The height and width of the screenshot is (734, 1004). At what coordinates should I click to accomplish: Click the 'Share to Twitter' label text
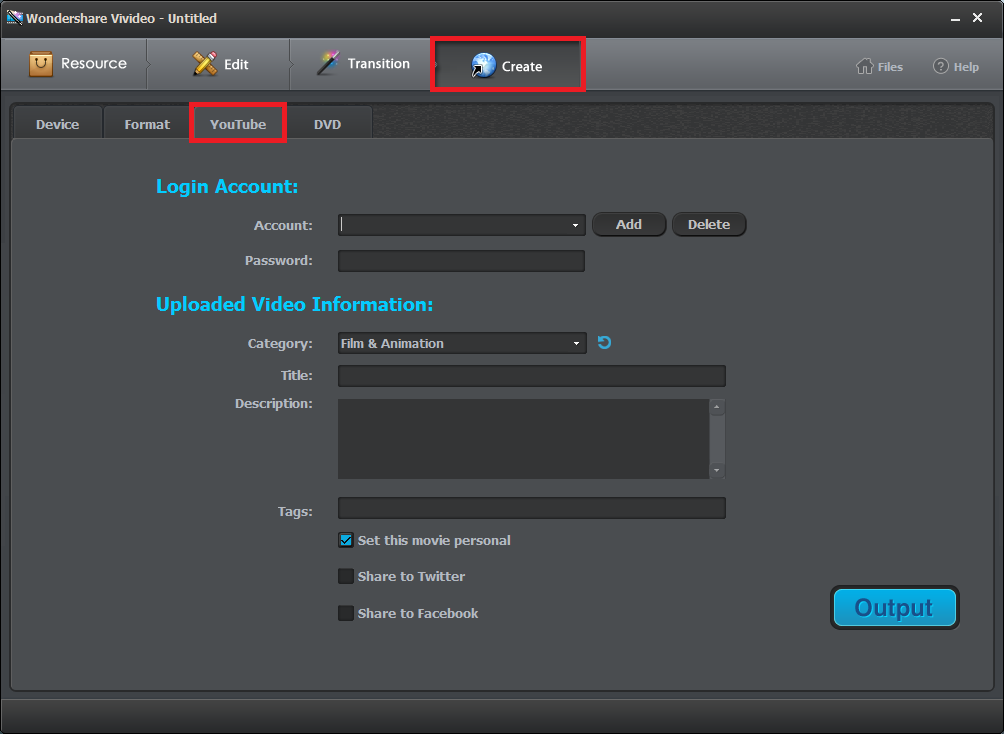(x=412, y=576)
